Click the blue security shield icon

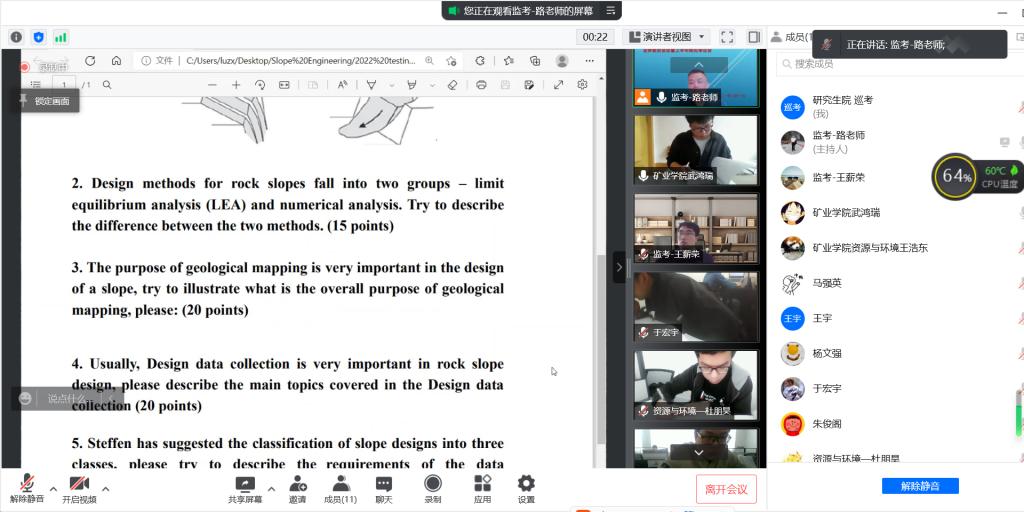[x=39, y=37]
